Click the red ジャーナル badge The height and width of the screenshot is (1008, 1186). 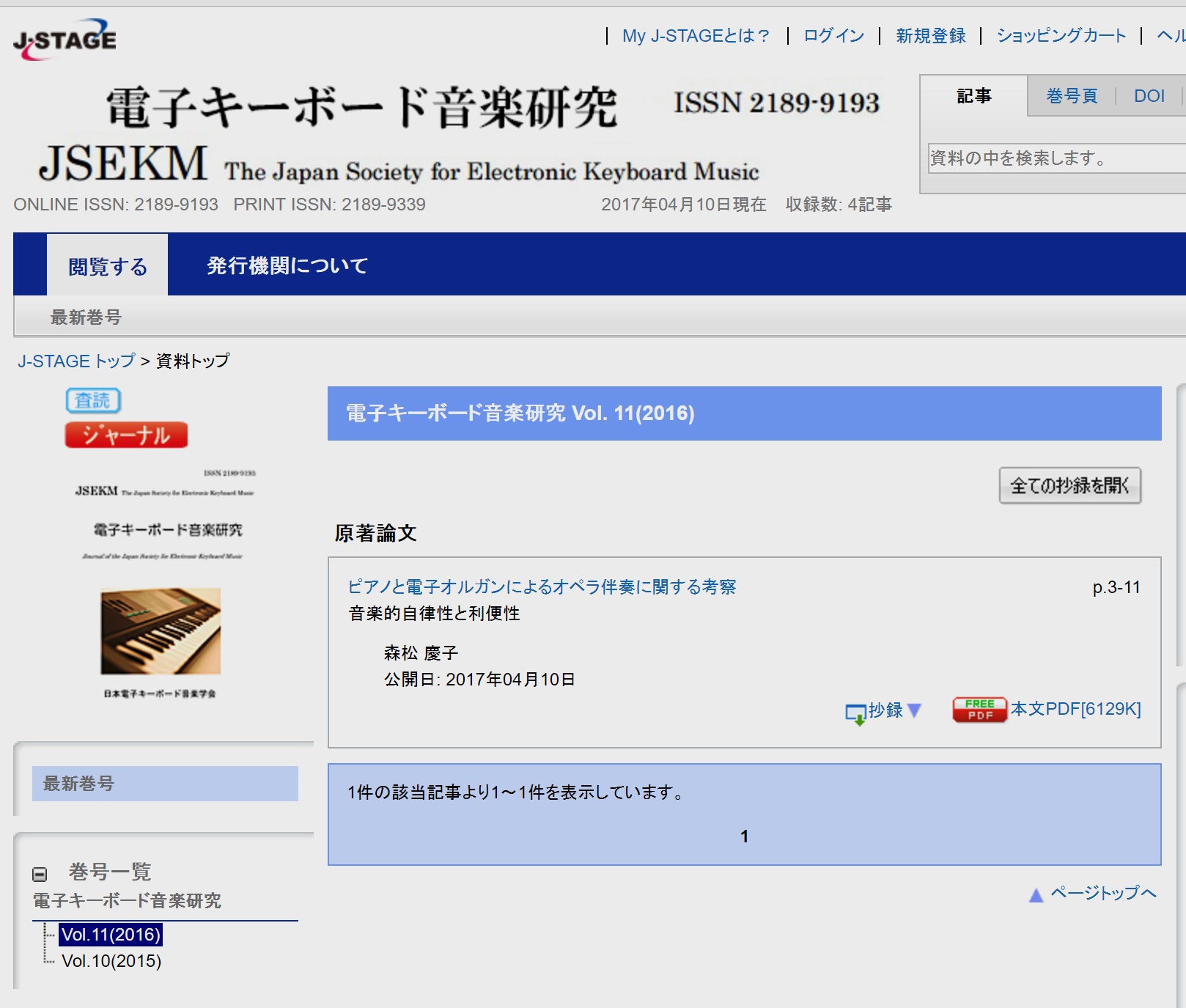tap(126, 435)
